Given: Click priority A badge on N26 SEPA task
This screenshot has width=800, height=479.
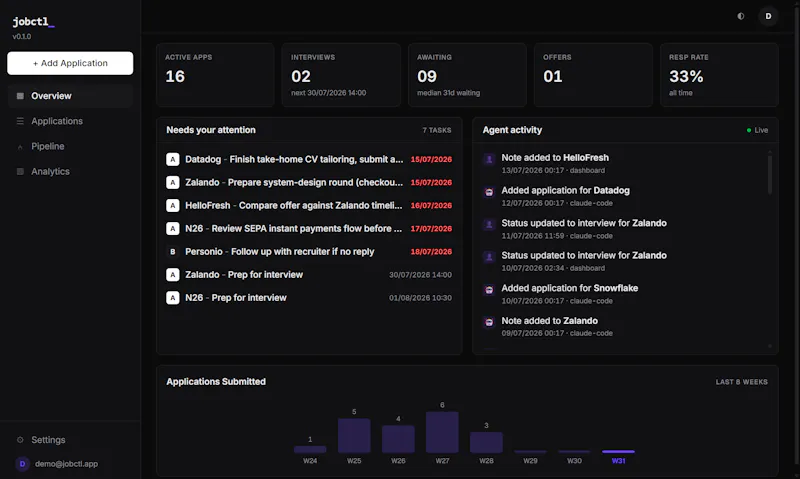Looking at the screenshot, I should tap(172, 229).
